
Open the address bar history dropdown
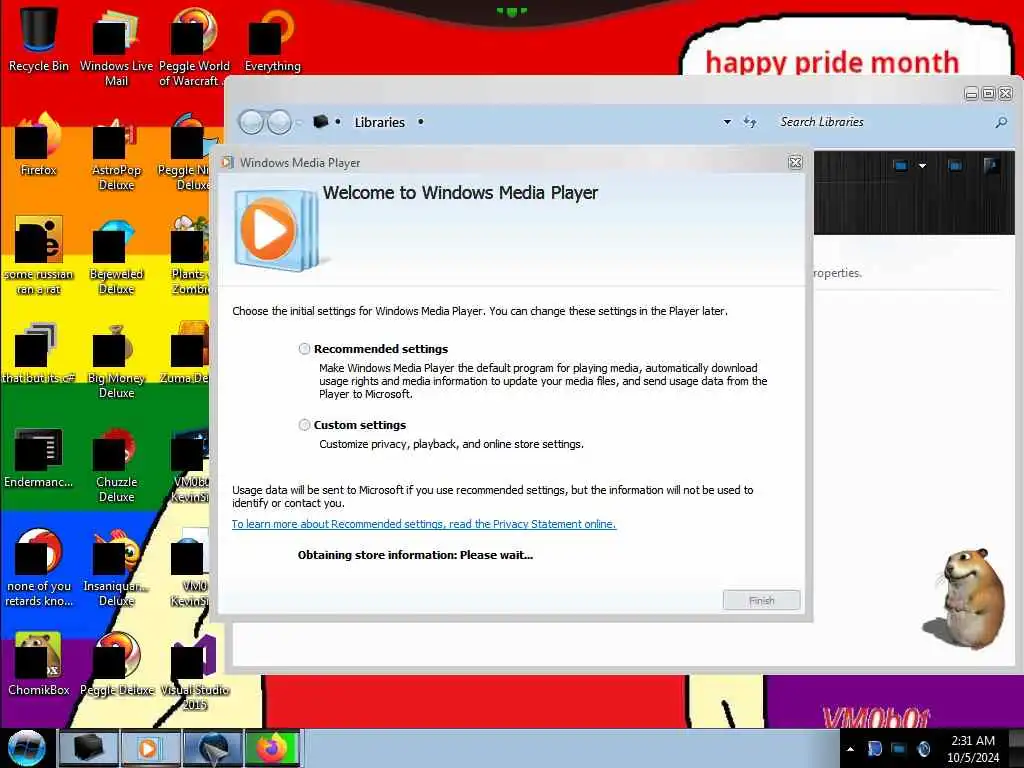(x=727, y=122)
